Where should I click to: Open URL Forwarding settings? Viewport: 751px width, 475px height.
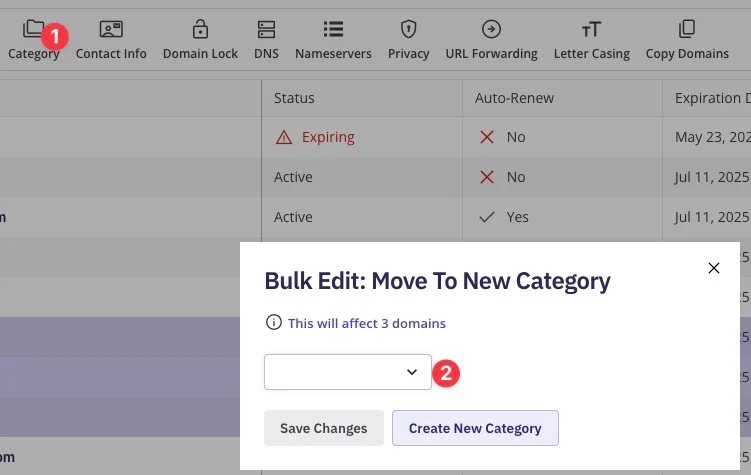point(491,40)
